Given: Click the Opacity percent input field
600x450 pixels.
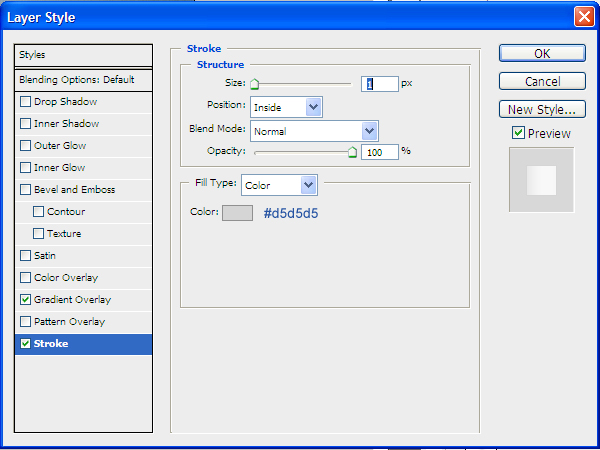Looking at the screenshot, I should (380, 152).
